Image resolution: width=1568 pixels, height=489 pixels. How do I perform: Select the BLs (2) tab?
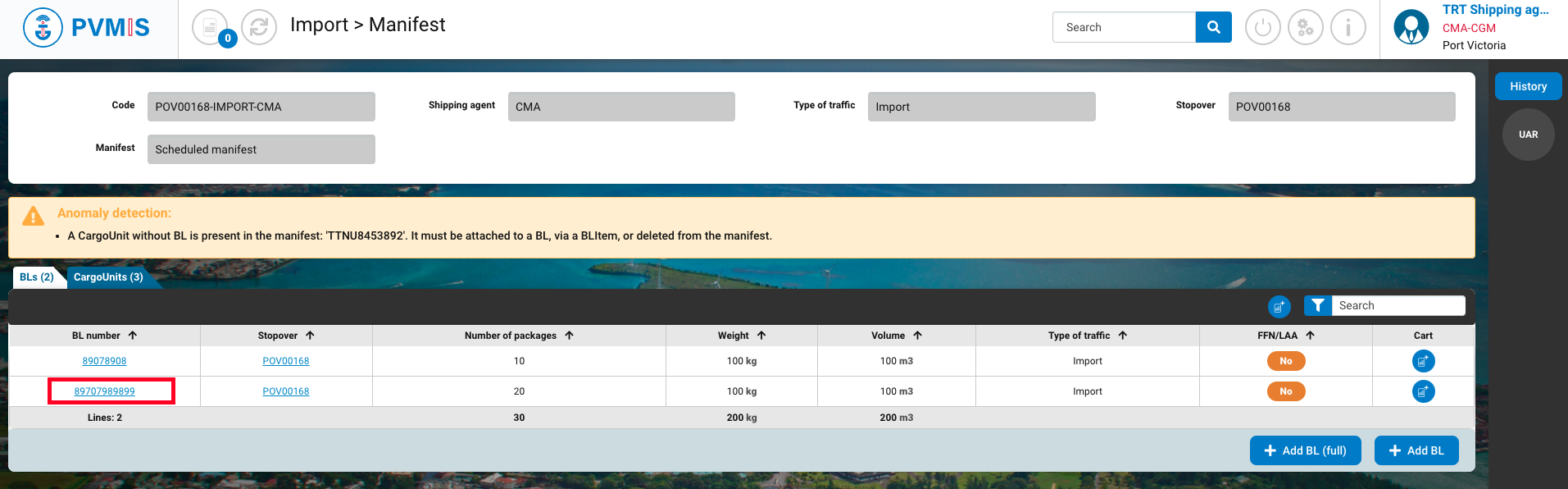[37, 277]
